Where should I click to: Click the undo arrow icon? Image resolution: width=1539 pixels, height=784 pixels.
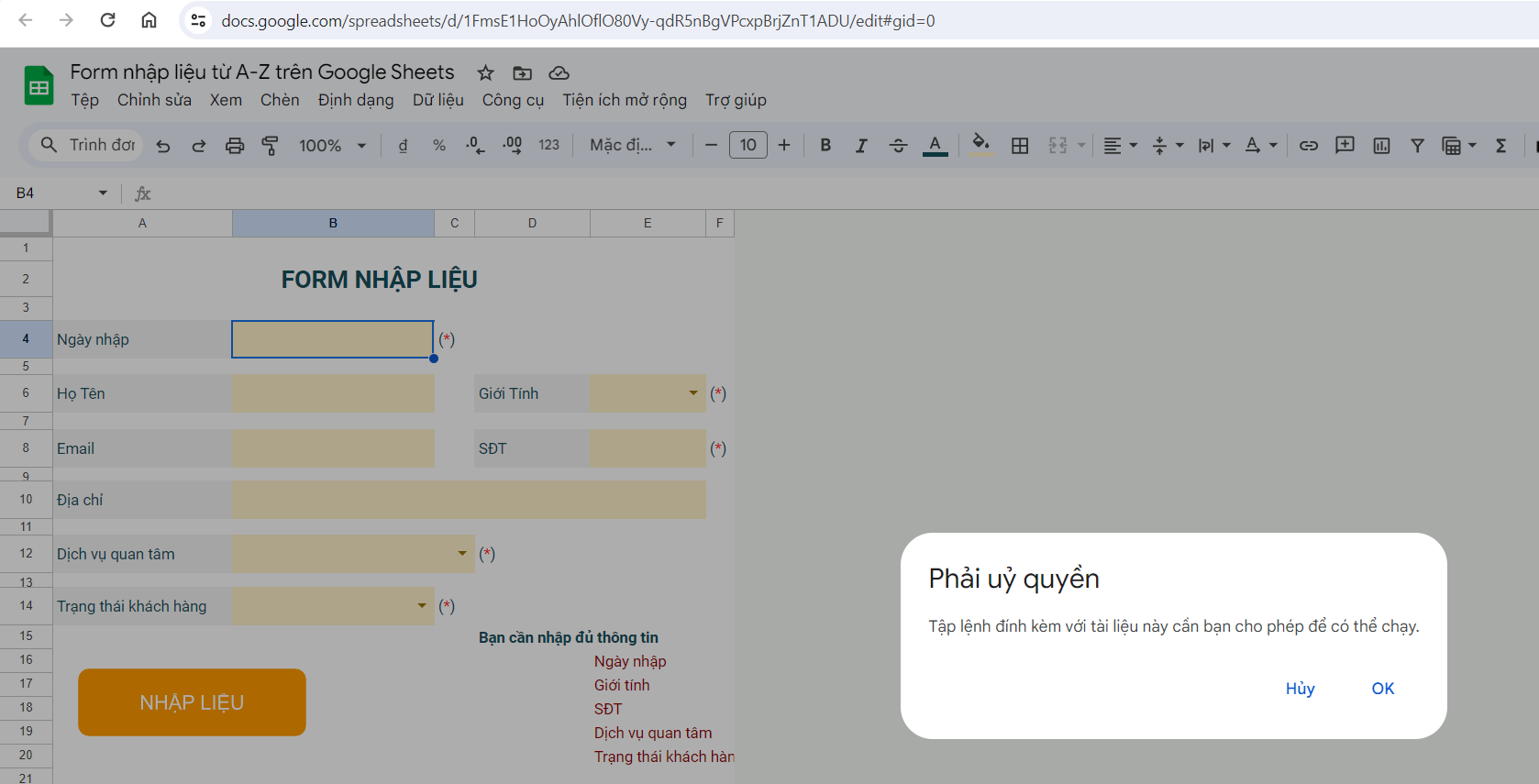click(x=163, y=146)
